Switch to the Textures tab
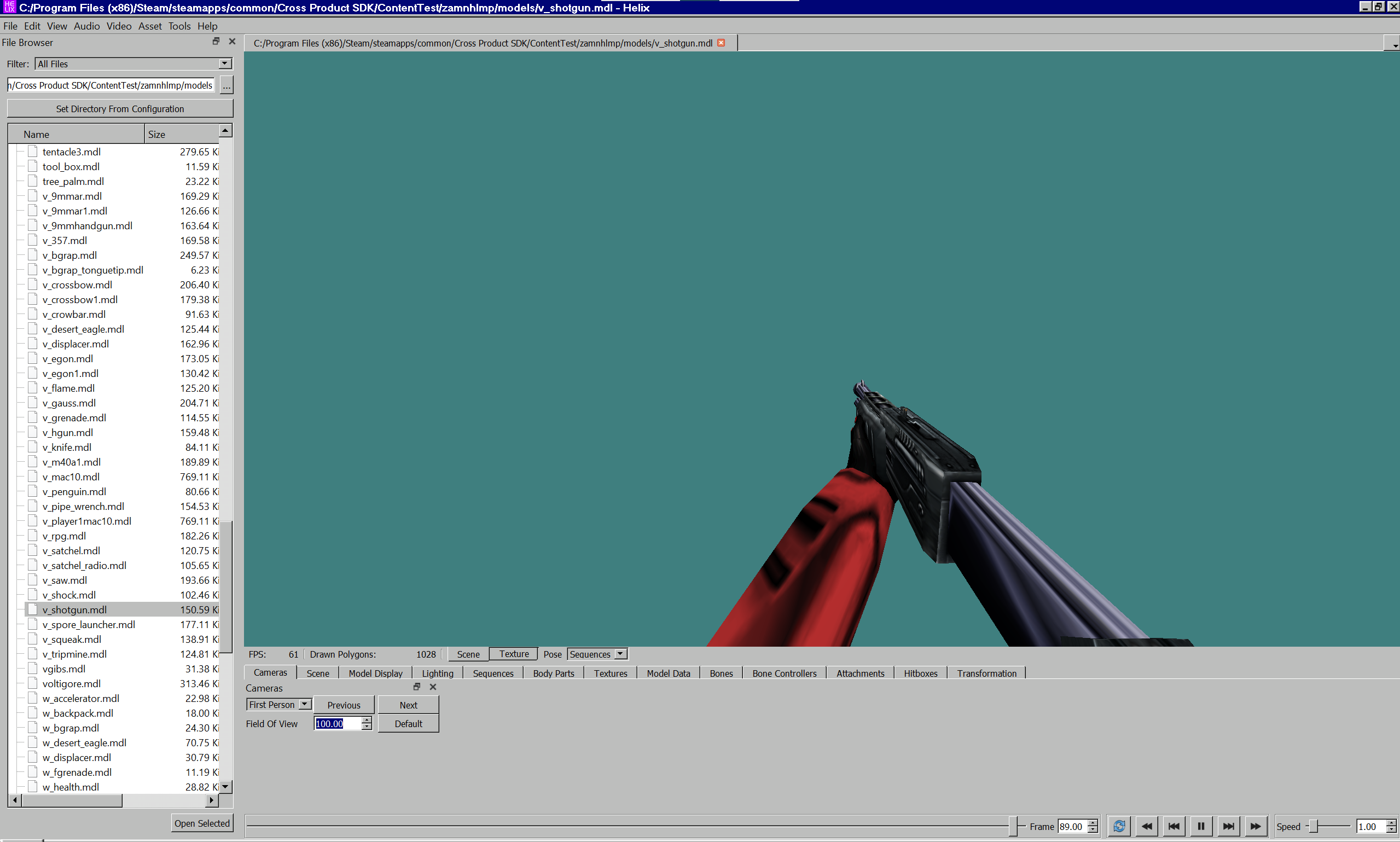 point(611,673)
